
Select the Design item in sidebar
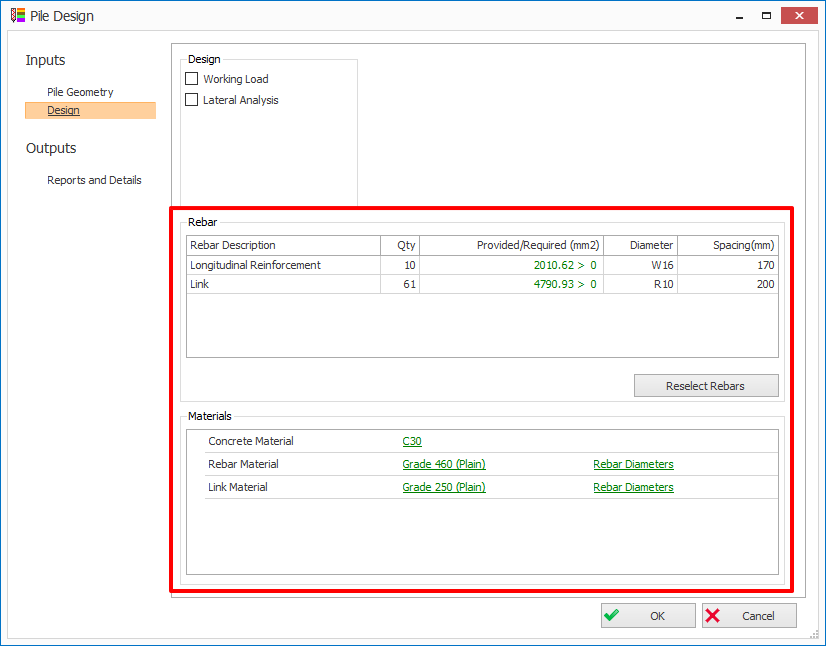coord(63,110)
